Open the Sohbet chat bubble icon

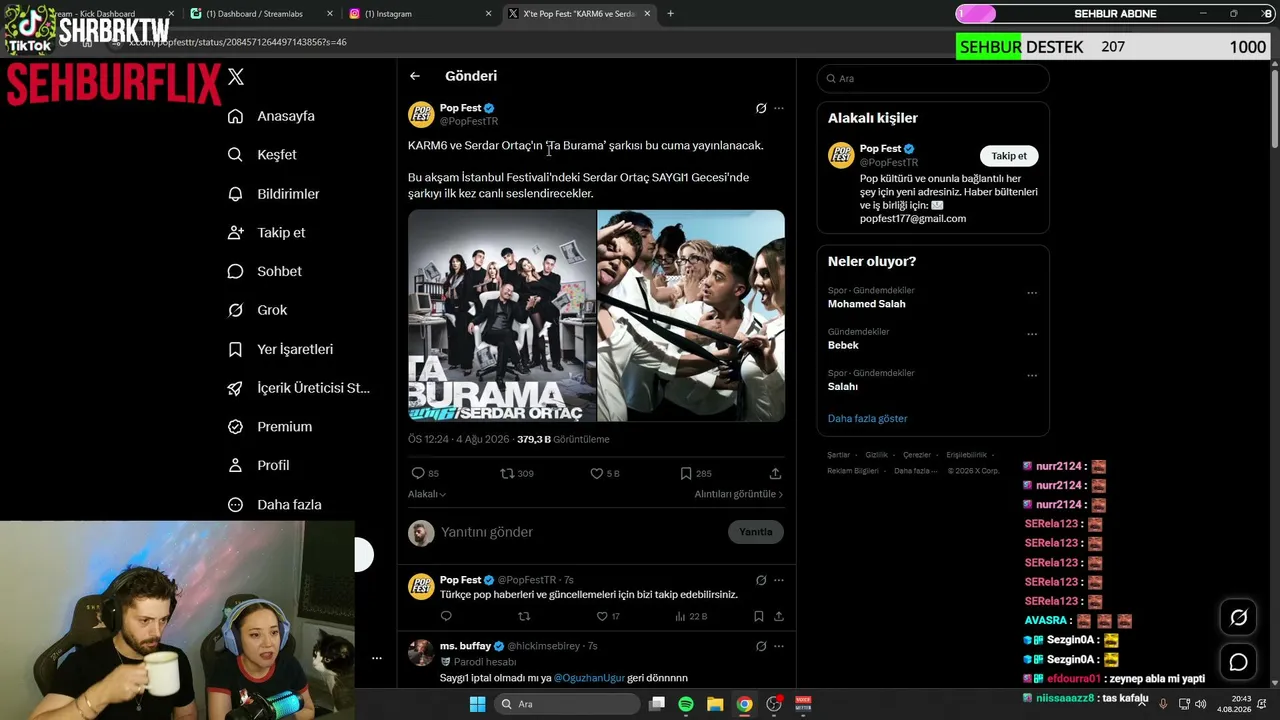coord(235,271)
